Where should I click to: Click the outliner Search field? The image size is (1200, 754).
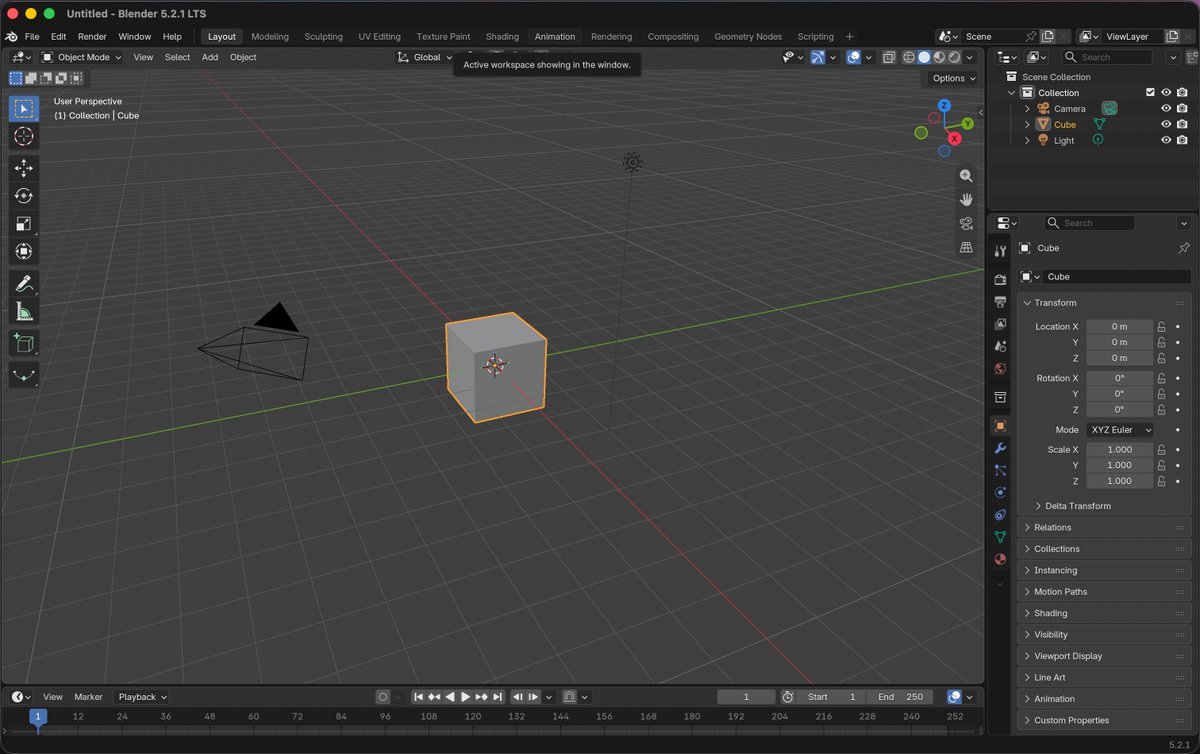[1106, 57]
